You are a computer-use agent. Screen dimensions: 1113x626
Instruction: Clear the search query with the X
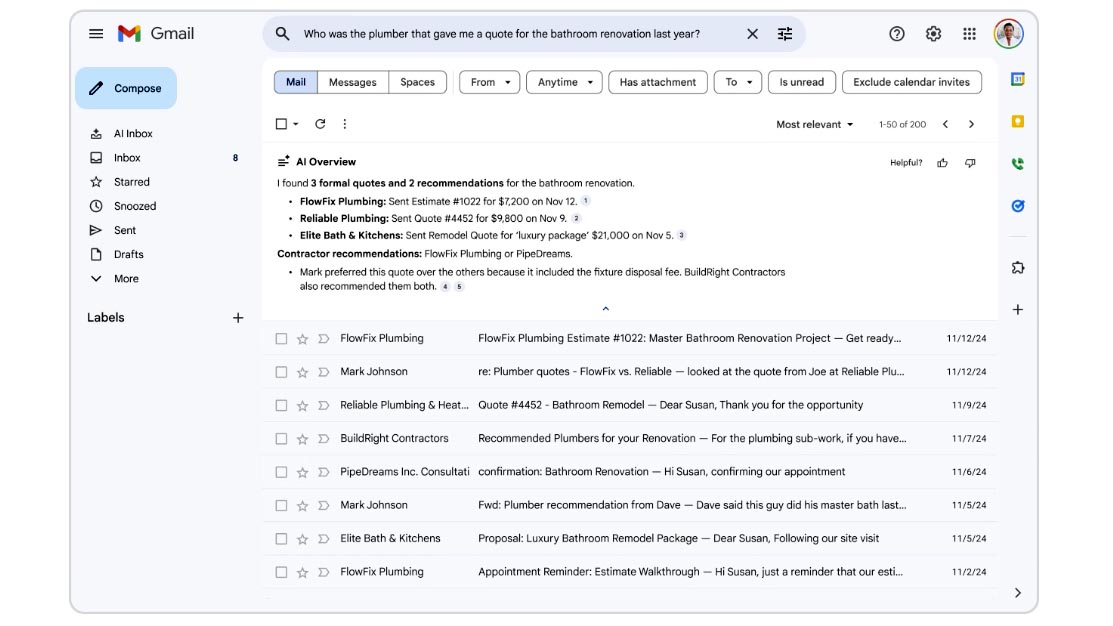[x=752, y=33]
